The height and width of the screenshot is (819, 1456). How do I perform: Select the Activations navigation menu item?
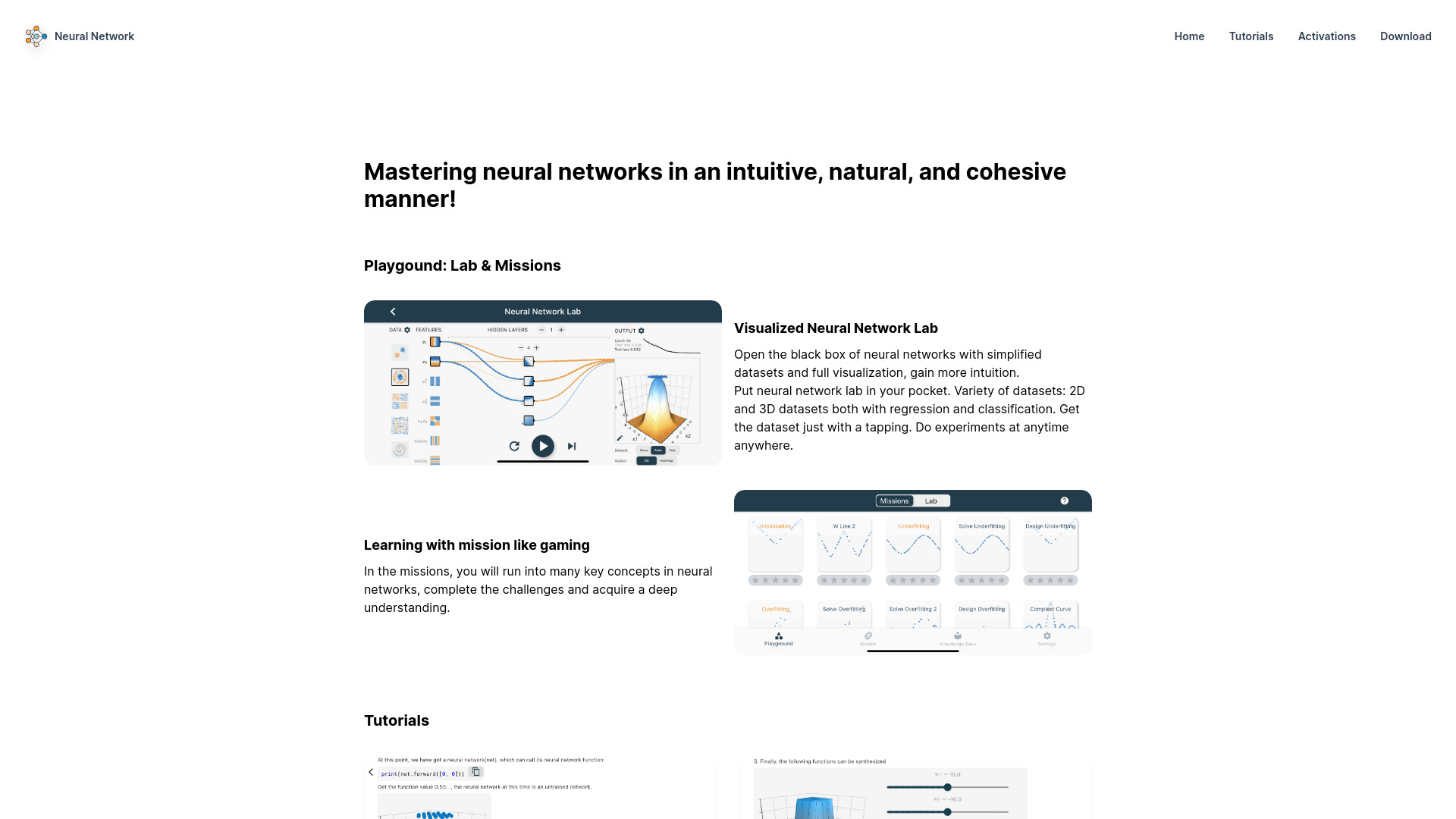click(x=1326, y=36)
